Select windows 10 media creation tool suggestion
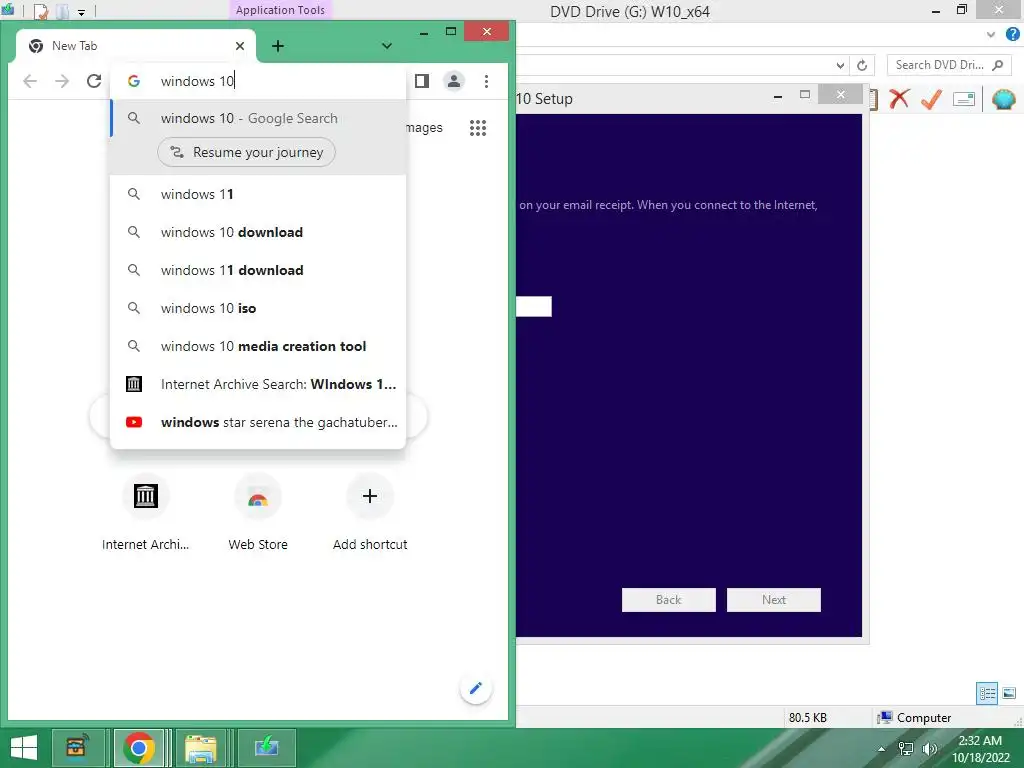Image resolution: width=1024 pixels, height=768 pixels. tap(258, 346)
